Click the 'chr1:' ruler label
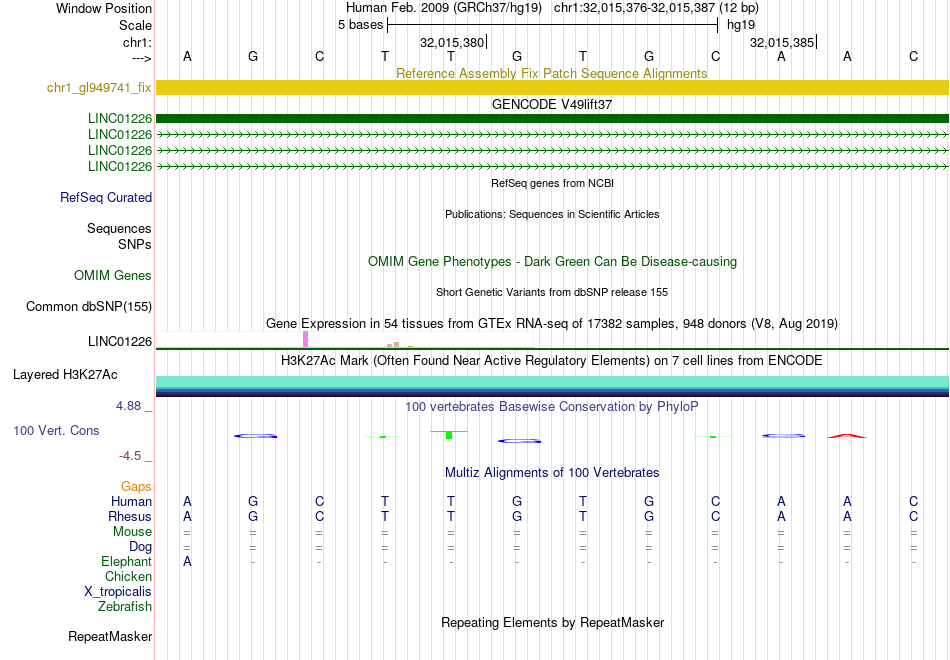Viewport: 950px width, 660px height. tap(138, 42)
